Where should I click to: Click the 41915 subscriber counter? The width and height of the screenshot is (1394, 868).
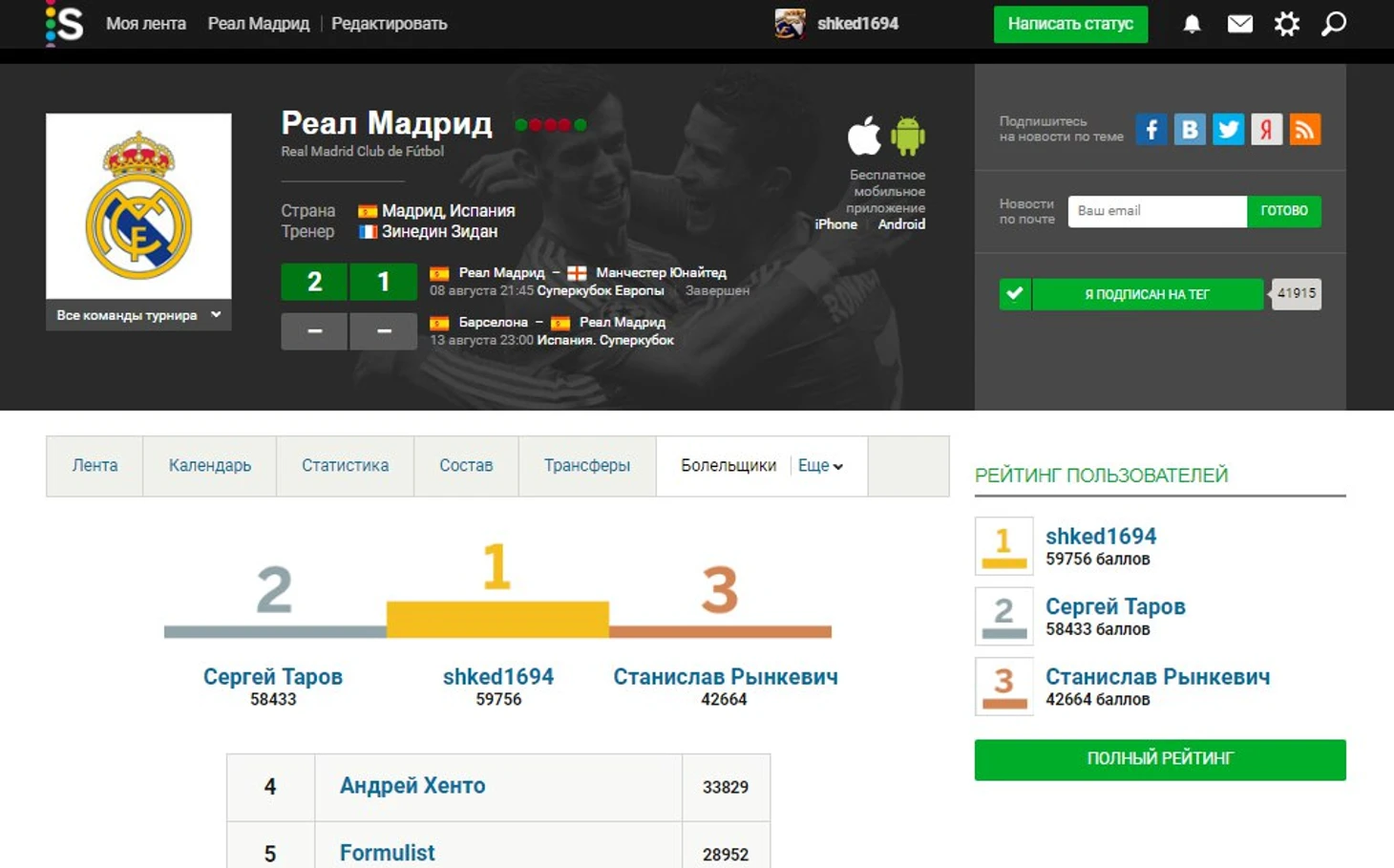click(1296, 294)
